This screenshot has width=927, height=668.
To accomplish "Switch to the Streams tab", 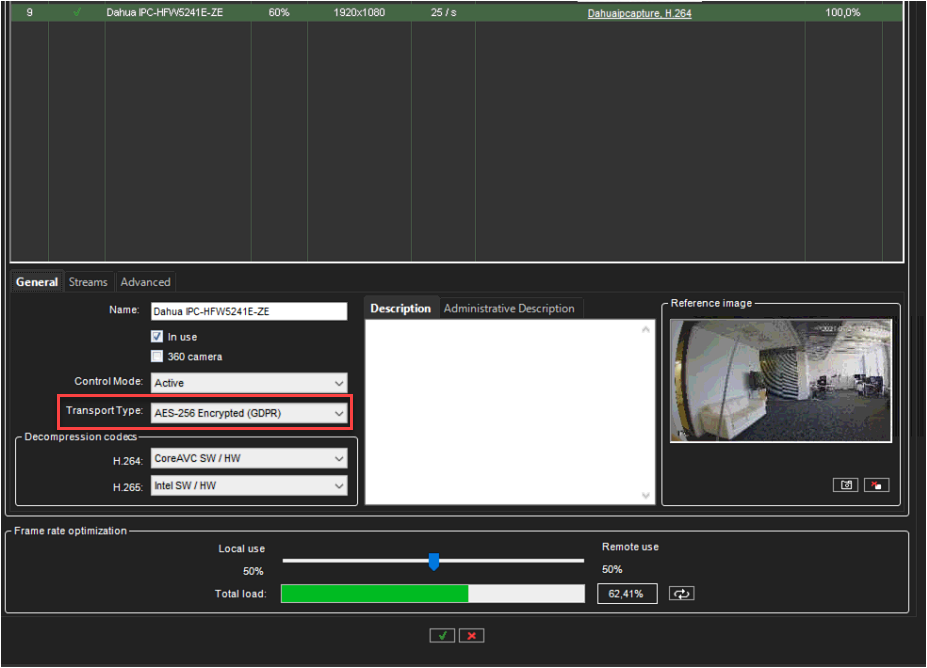I will click(x=88, y=282).
